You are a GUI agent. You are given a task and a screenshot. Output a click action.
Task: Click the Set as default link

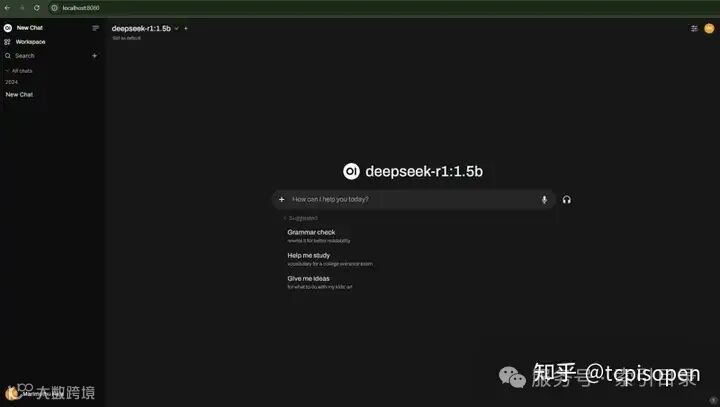click(126, 38)
